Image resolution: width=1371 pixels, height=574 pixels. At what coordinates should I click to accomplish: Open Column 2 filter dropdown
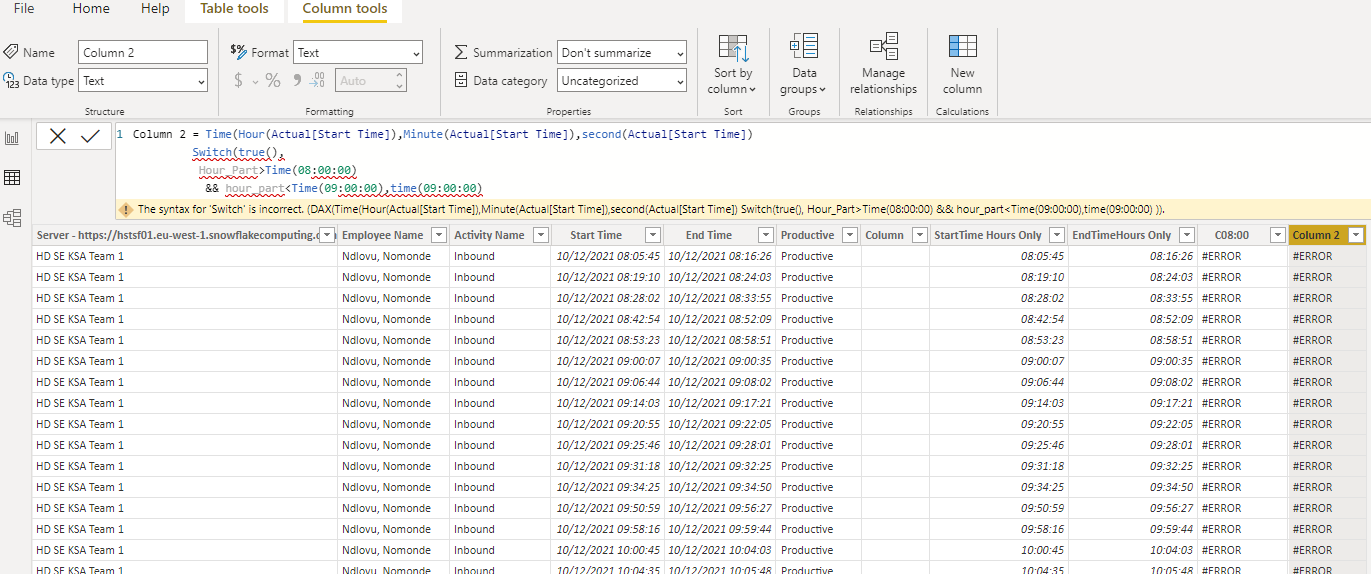[1356, 235]
